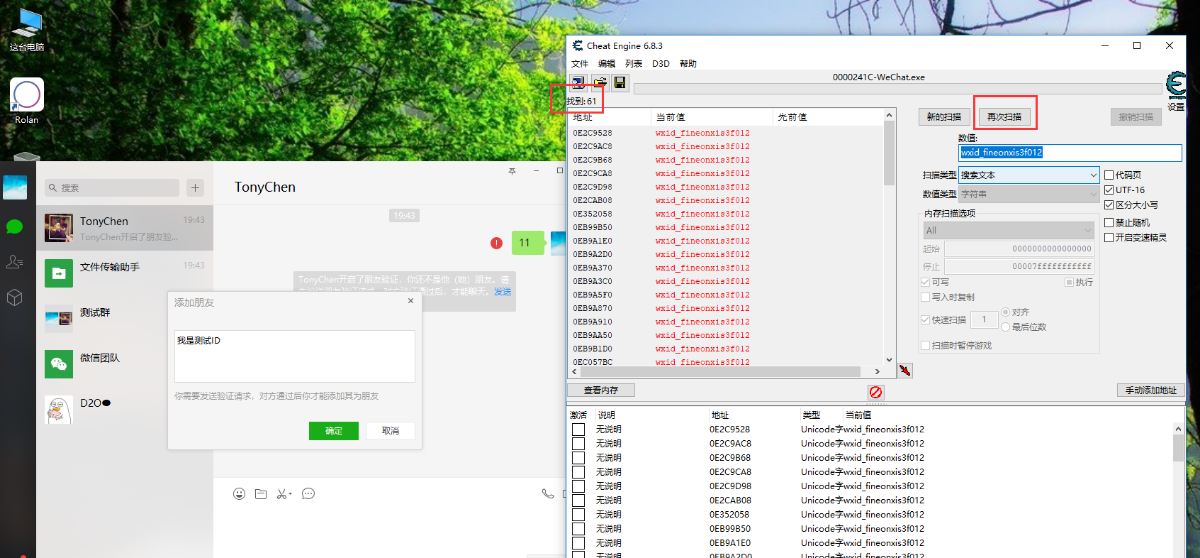Click the scissors screenshot icon in WeChat
This screenshot has height=558, width=1200.
[x=282, y=493]
